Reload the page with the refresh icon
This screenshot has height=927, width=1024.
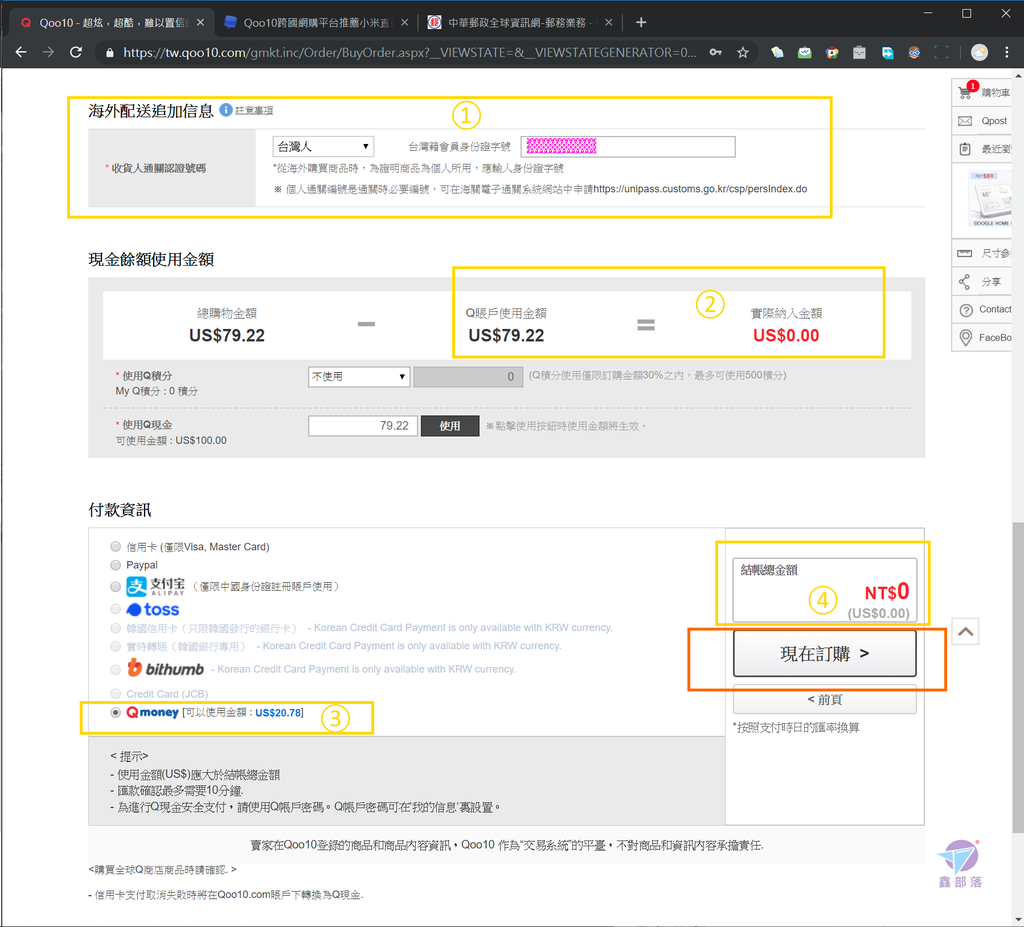76,52
